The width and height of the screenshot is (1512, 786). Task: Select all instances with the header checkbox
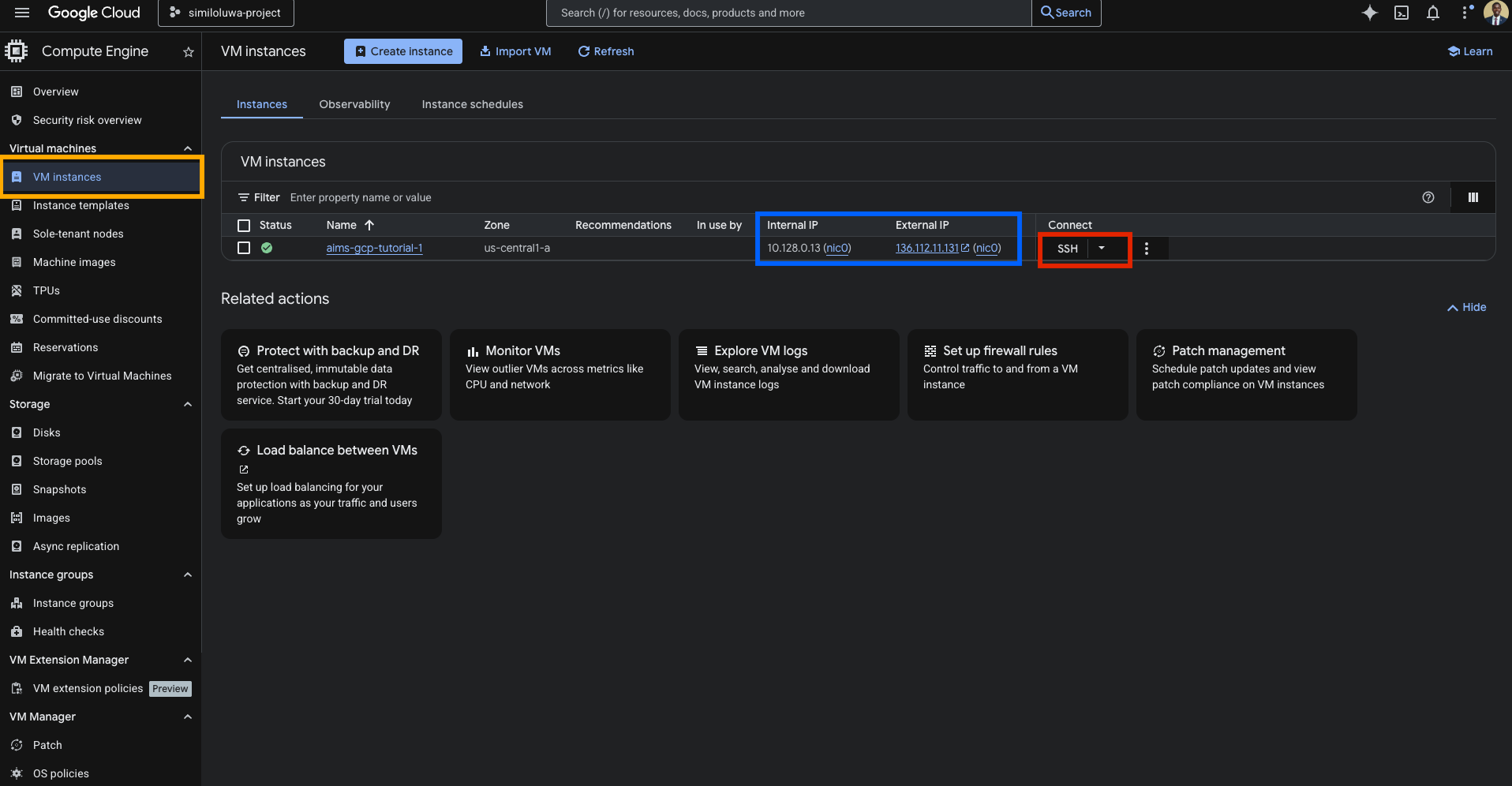click(x=244, y=225)
